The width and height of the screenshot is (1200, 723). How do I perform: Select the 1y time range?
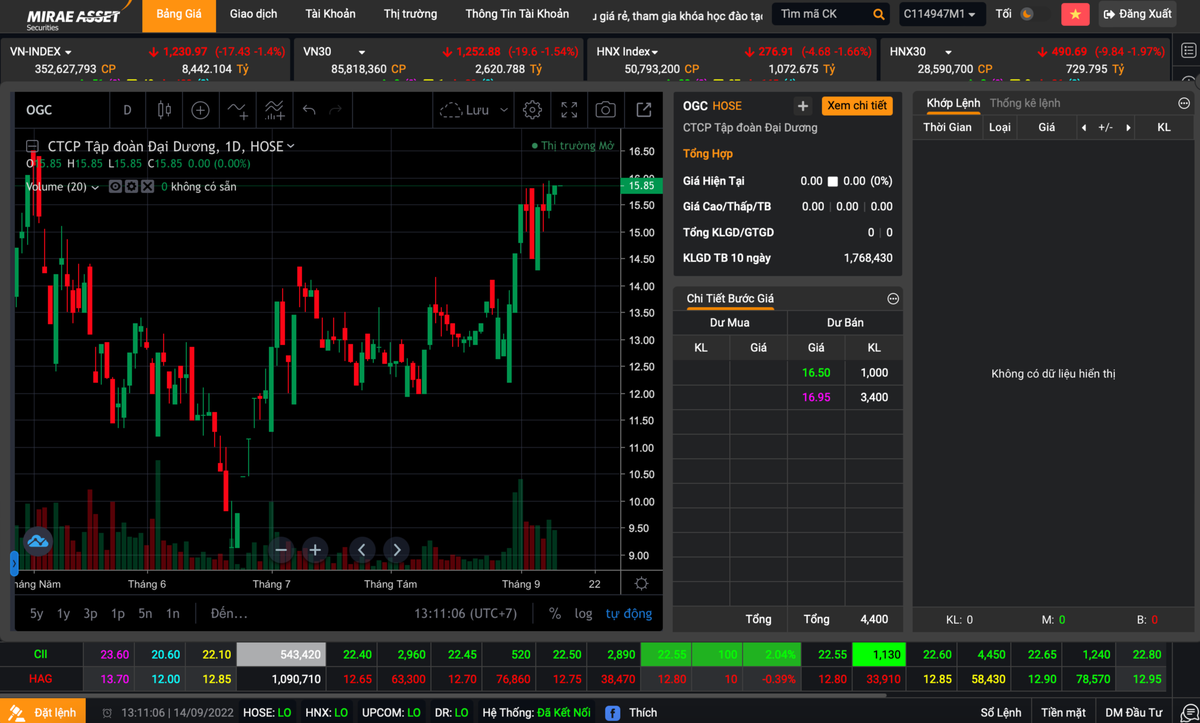click(64, 613)
